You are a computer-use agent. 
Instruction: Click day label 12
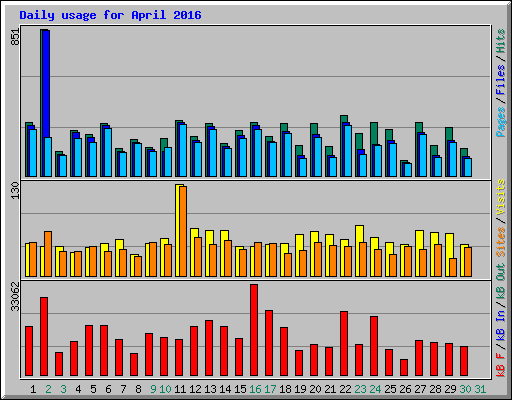point(195,389)
